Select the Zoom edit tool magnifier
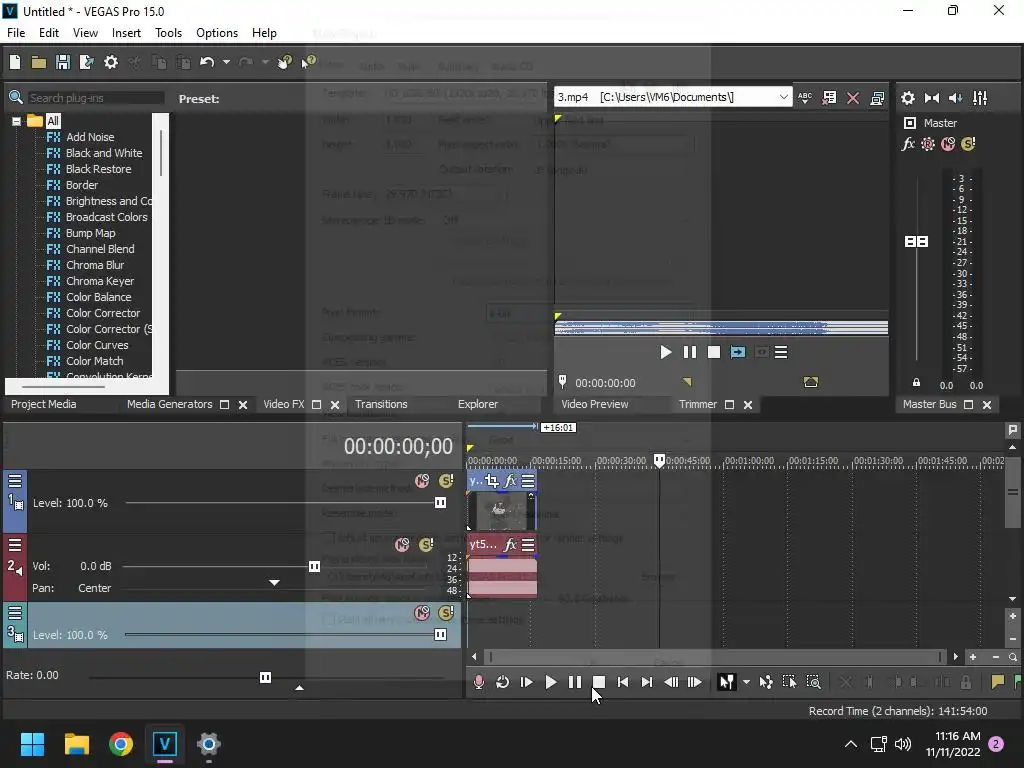The width and height of the screenshot is (1024, 768). click(x=814, y=682)
